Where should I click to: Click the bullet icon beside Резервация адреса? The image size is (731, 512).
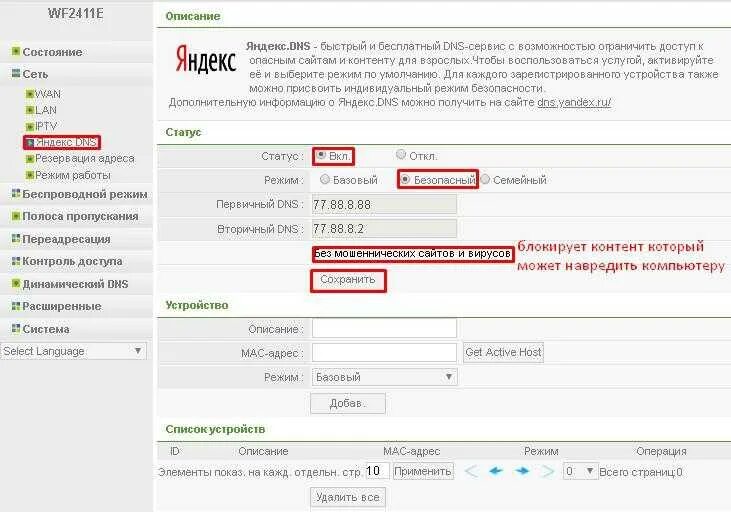[30, 159]
